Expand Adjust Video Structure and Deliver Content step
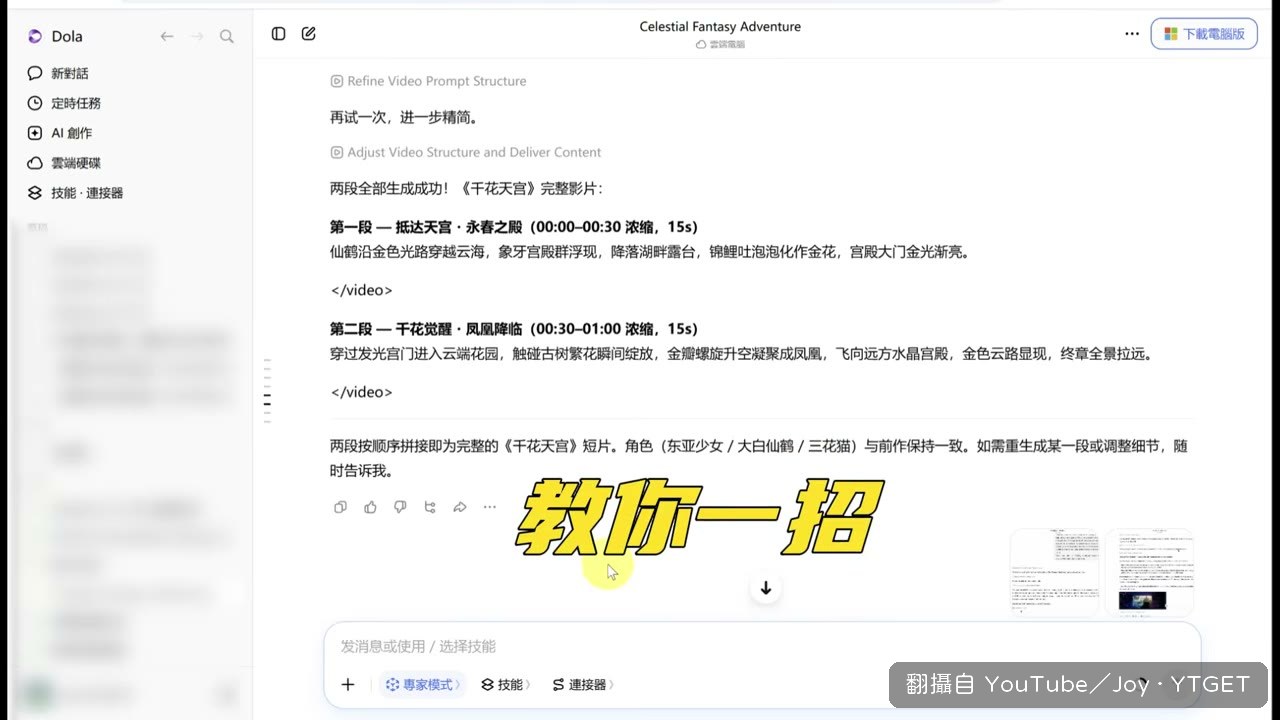 pos(466,152)
